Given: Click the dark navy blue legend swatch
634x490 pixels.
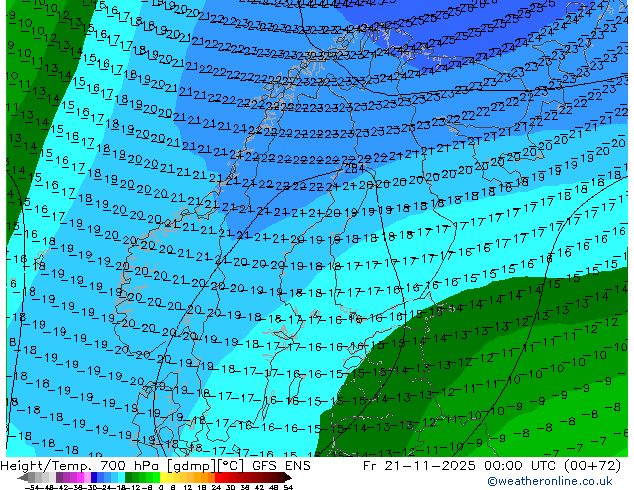Looking at the screenshot, I should tap(94, 477).
